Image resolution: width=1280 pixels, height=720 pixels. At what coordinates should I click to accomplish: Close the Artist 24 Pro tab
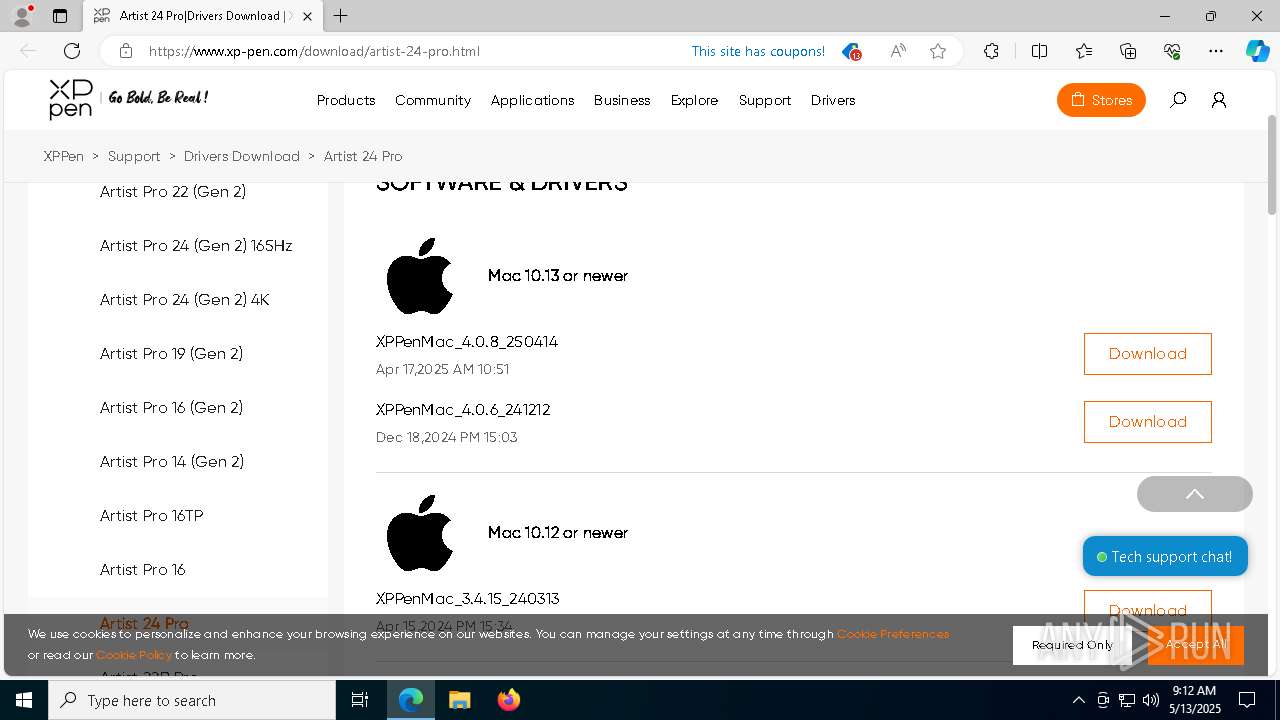click(x=307, y=16)
